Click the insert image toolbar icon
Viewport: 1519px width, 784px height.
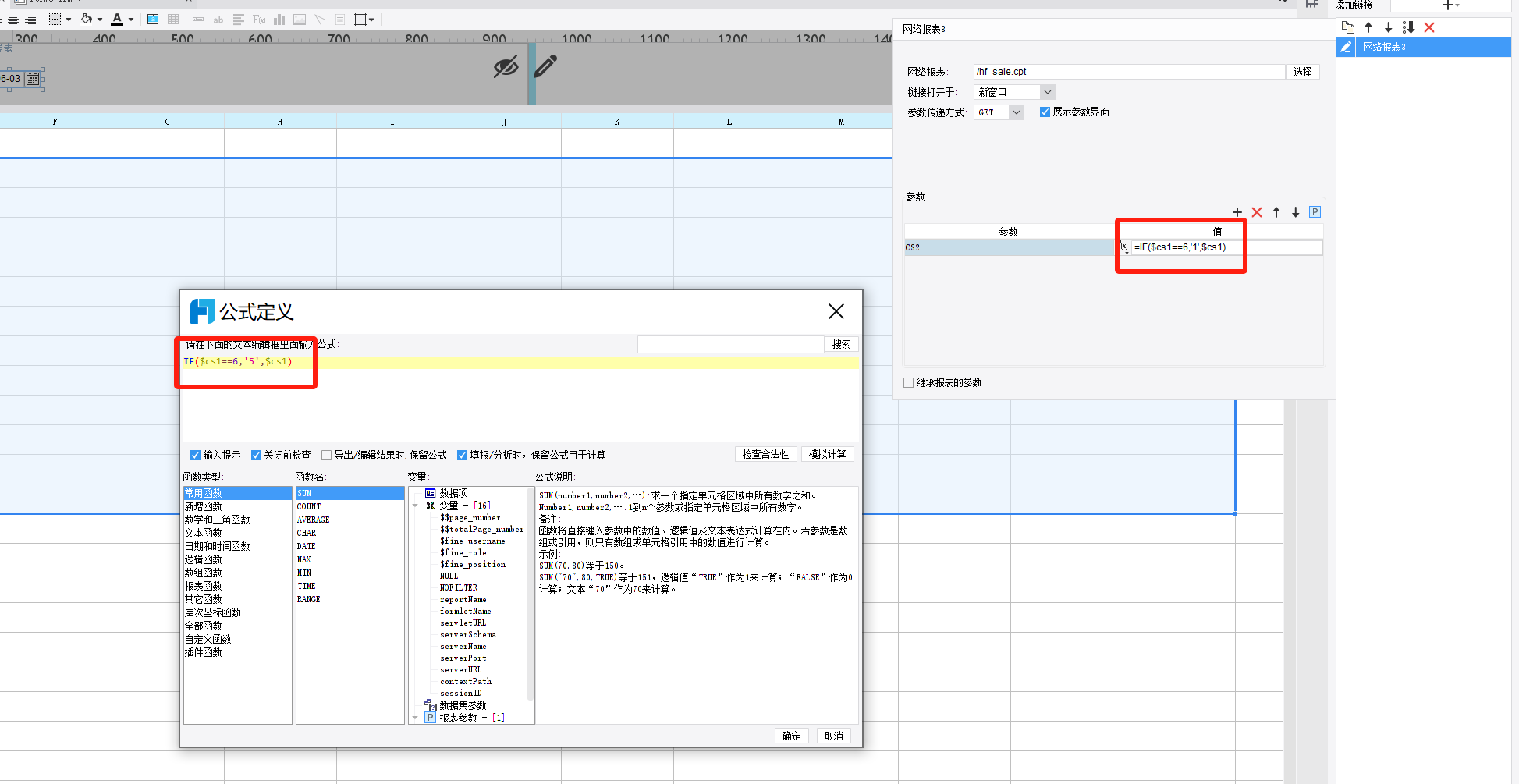coord(300,20)
